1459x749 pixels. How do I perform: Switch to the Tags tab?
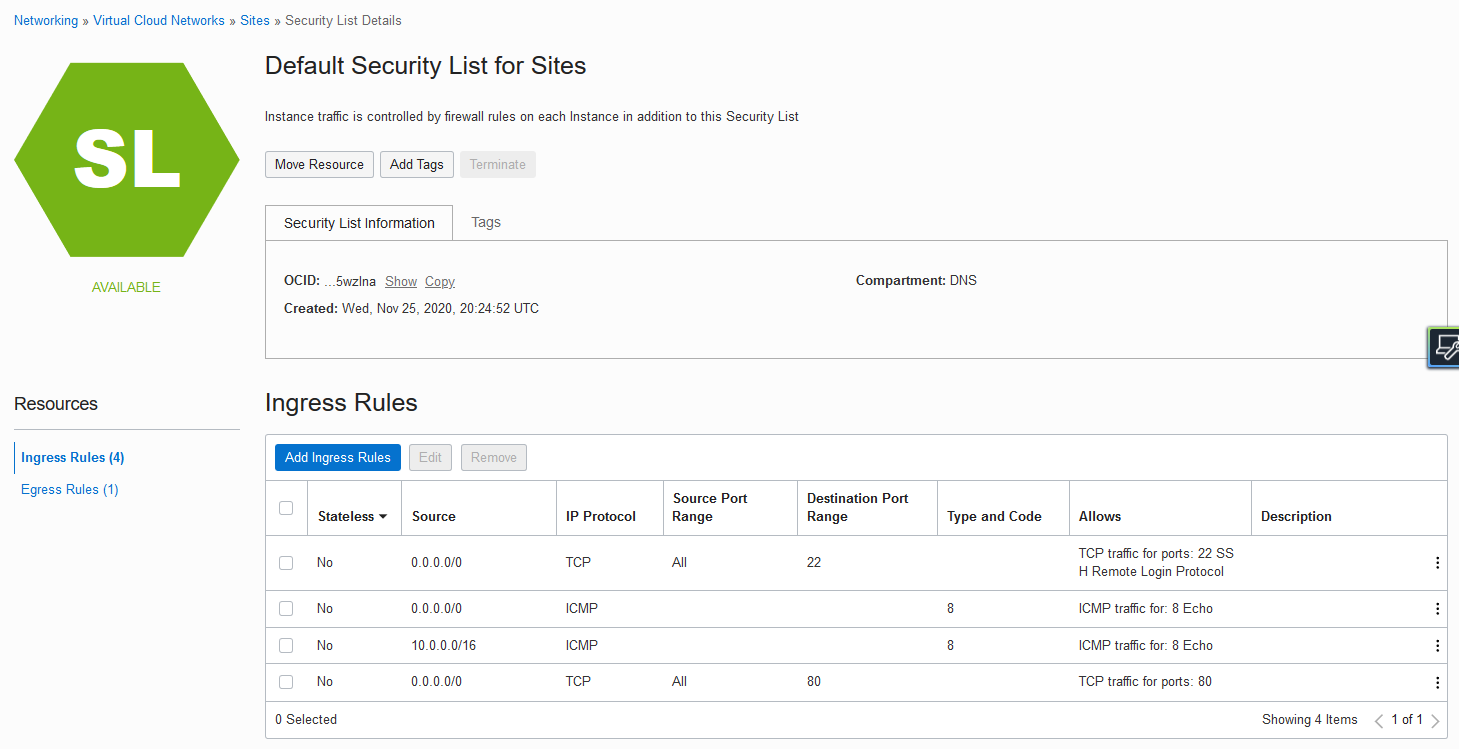tap(486, 222)
